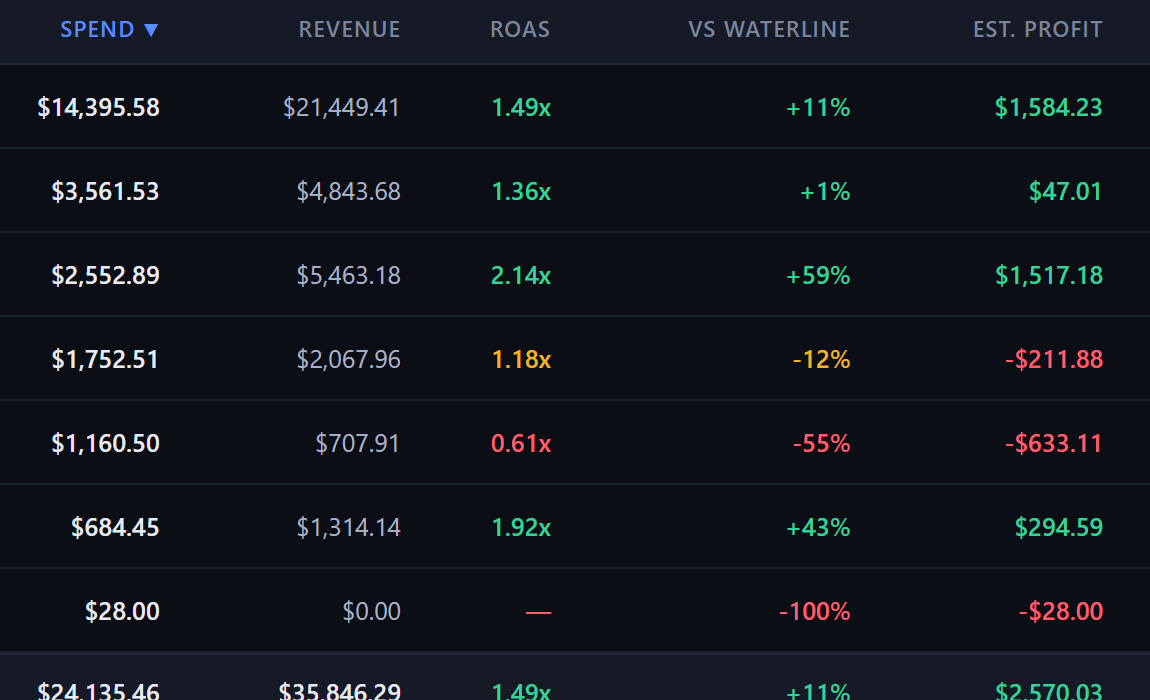Viewport: 1150px width, 700px height.
Task: Click the -12% waterline value
Action: 821,360
